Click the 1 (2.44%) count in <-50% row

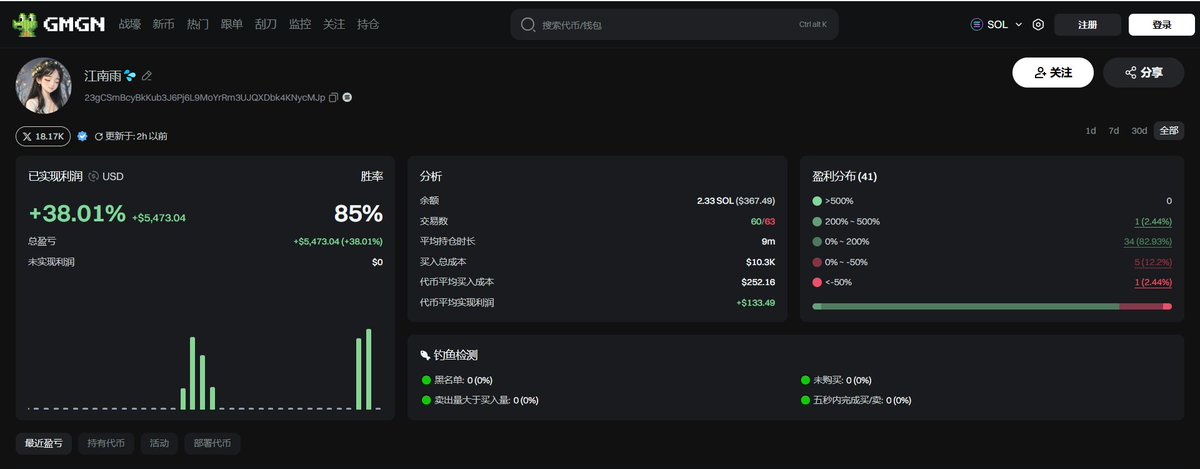pos(1152,282)
